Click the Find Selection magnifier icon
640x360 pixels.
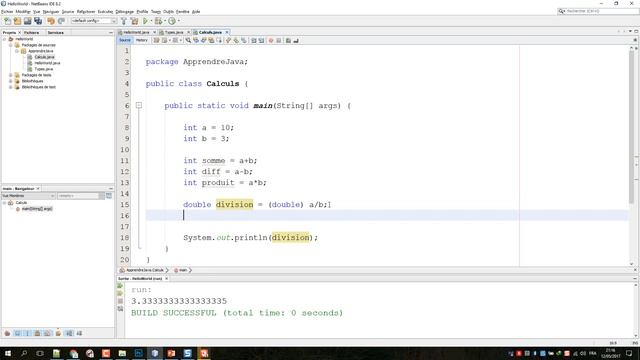pyautogui.click(x=188, y=40)
